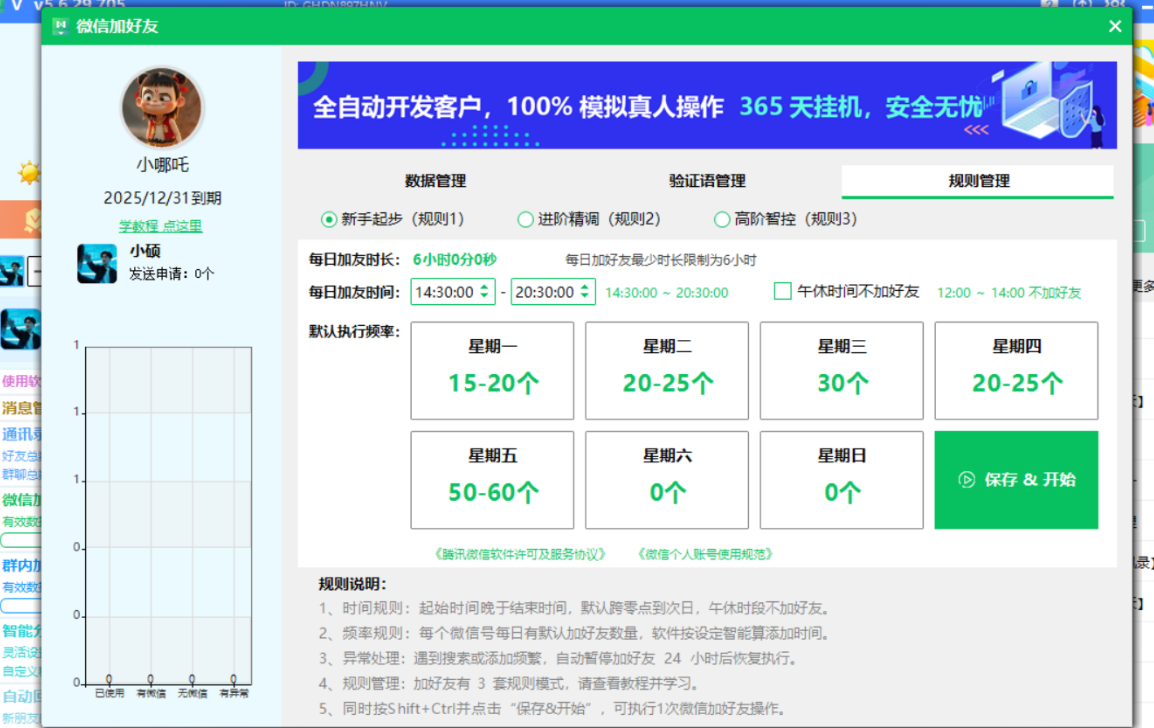
Task: Click the 6小时0分0秒 daily duration value
Action: tap(454, 260)
